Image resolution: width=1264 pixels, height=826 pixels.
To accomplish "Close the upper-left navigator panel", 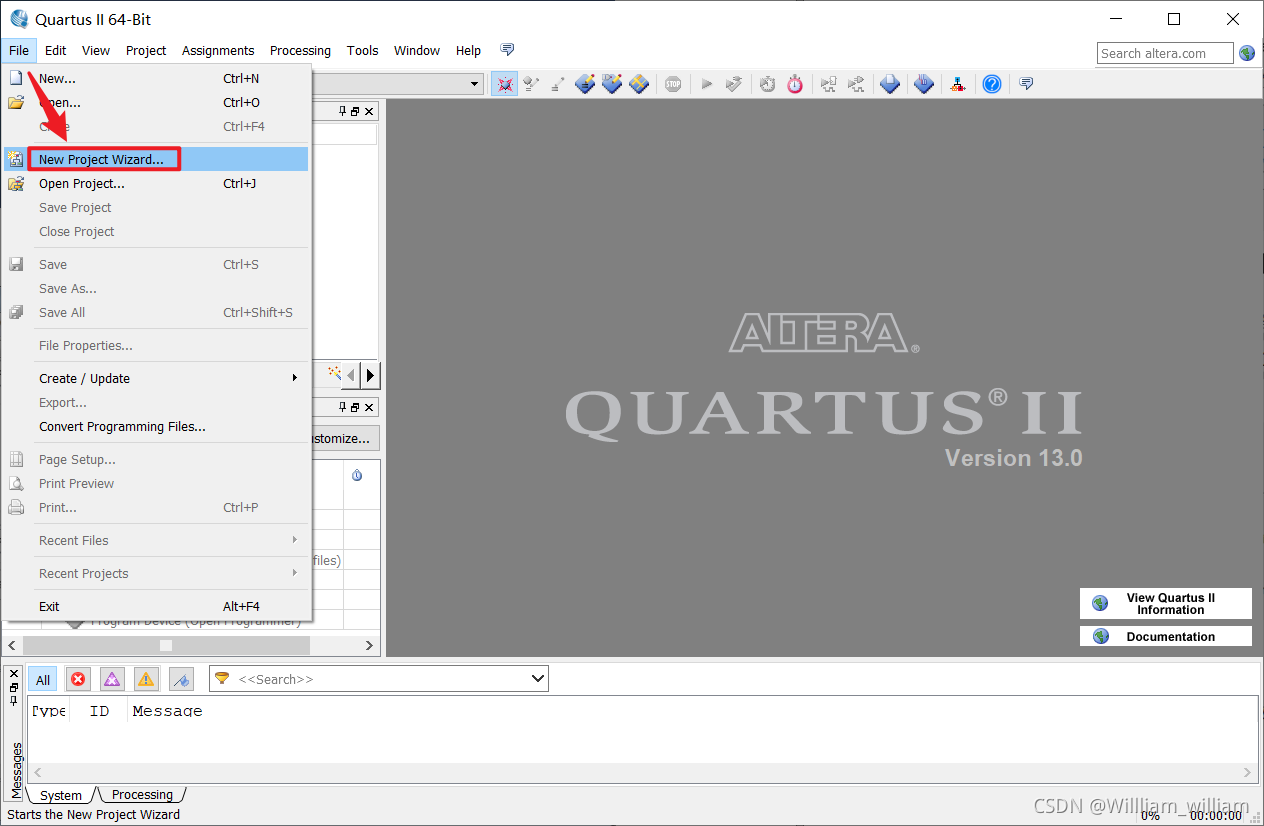I will point(369,112).
